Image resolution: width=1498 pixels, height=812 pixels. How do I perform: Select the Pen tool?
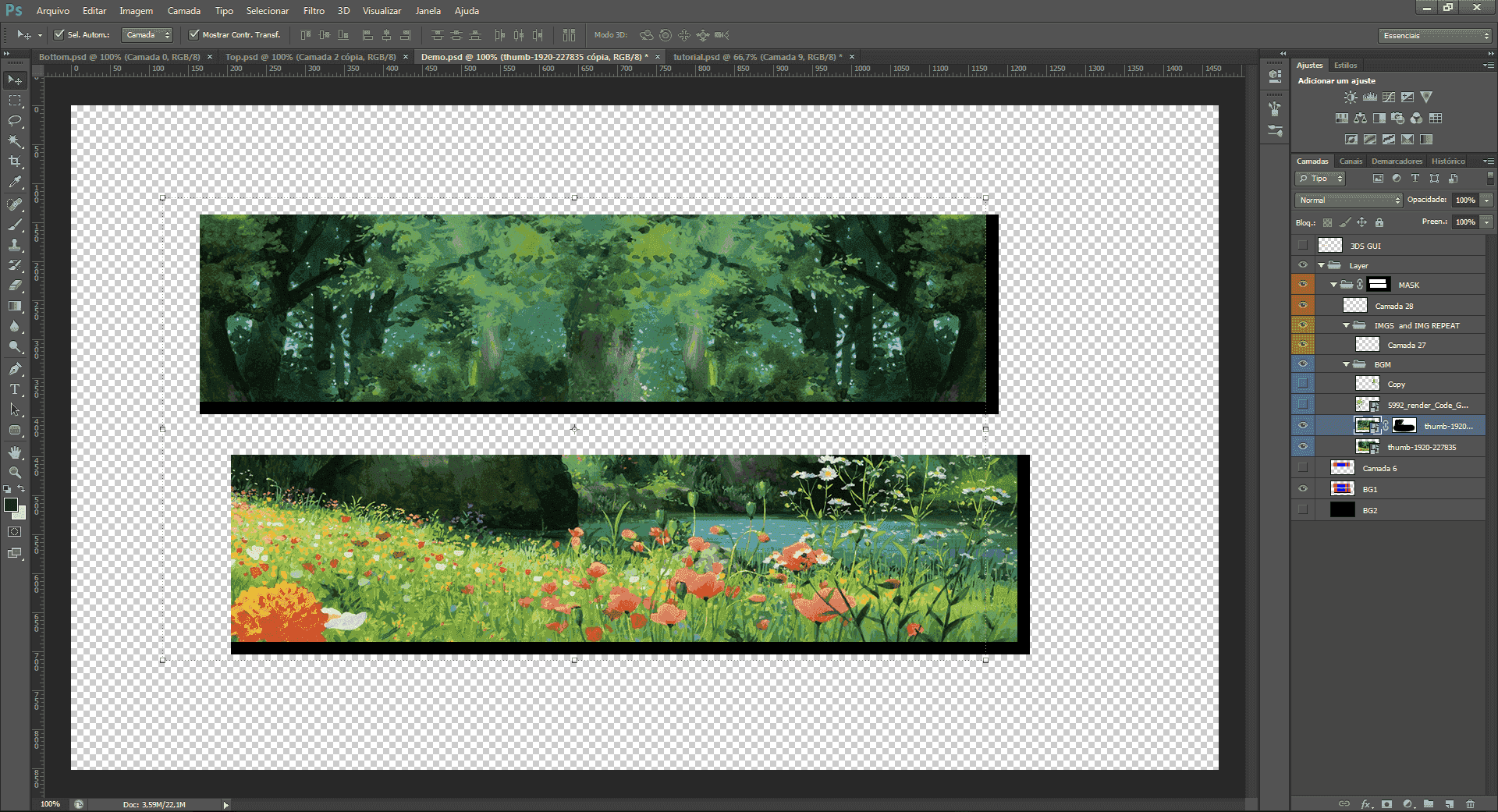[x=15, y=369]
